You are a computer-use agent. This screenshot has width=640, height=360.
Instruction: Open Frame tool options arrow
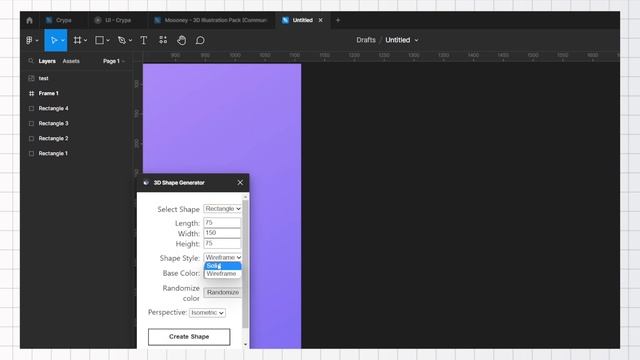click(x=85, y=40)
